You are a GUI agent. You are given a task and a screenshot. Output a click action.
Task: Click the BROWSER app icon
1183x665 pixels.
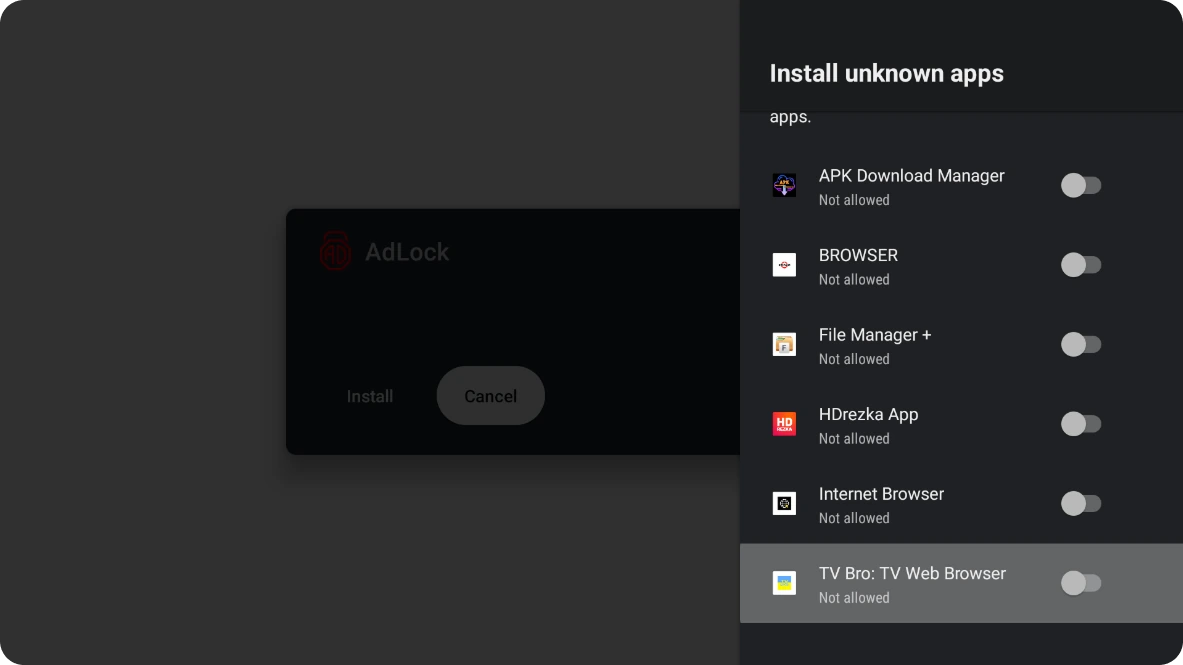pyautogui.click(x=784, y=265)
